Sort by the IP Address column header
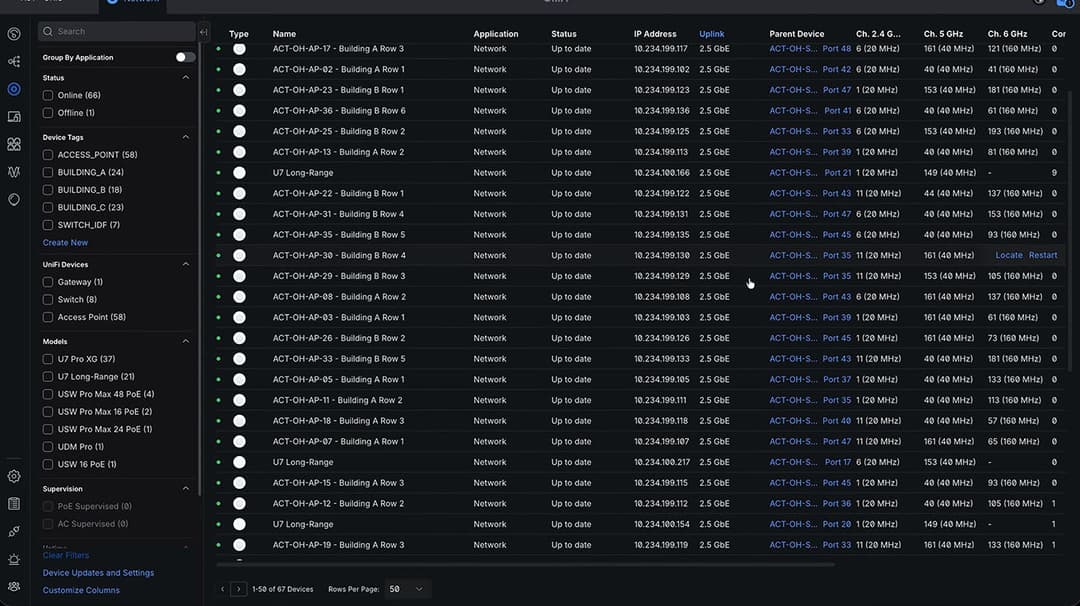1080x606 pixels. [x=655, y=34]
